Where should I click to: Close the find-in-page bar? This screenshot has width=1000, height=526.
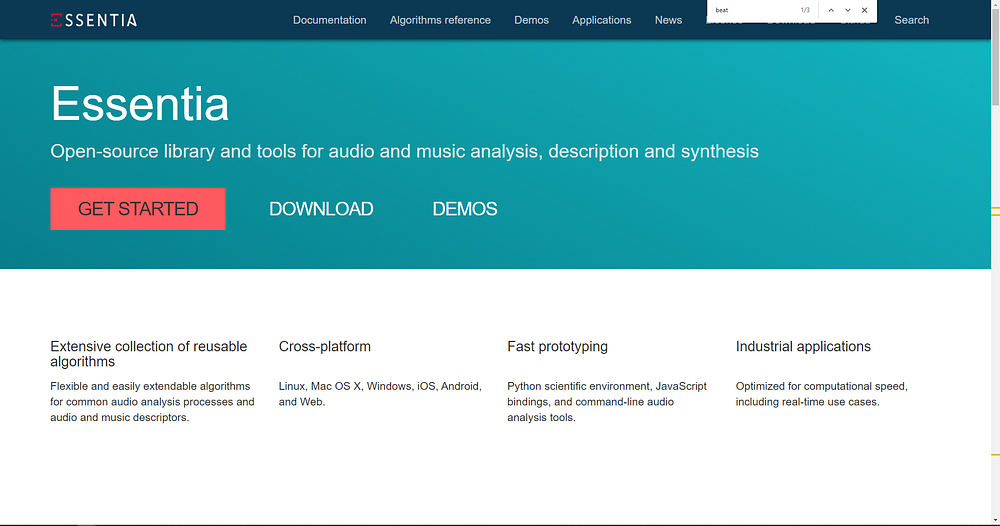864,10
